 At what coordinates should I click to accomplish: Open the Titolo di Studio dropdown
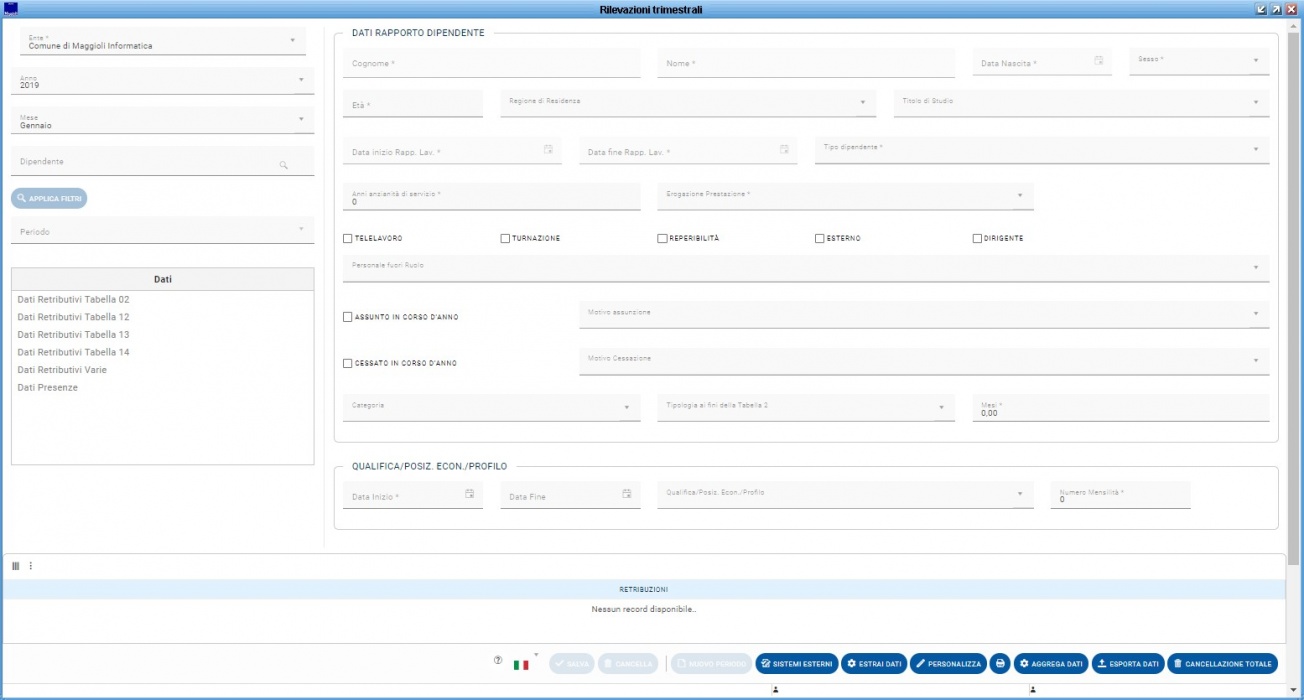click(x=1254, y=102)
